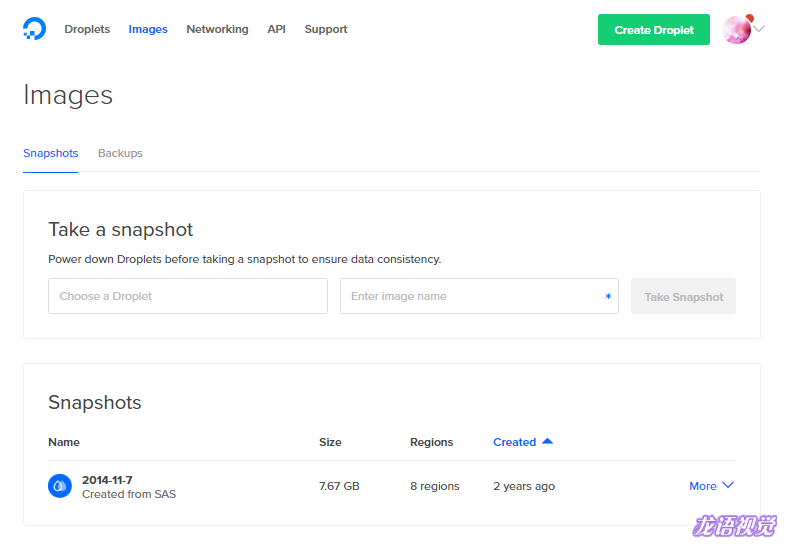Click the user avatar profile picture
The width and height of the screenshot is (787, 552).
coord(737,30)
